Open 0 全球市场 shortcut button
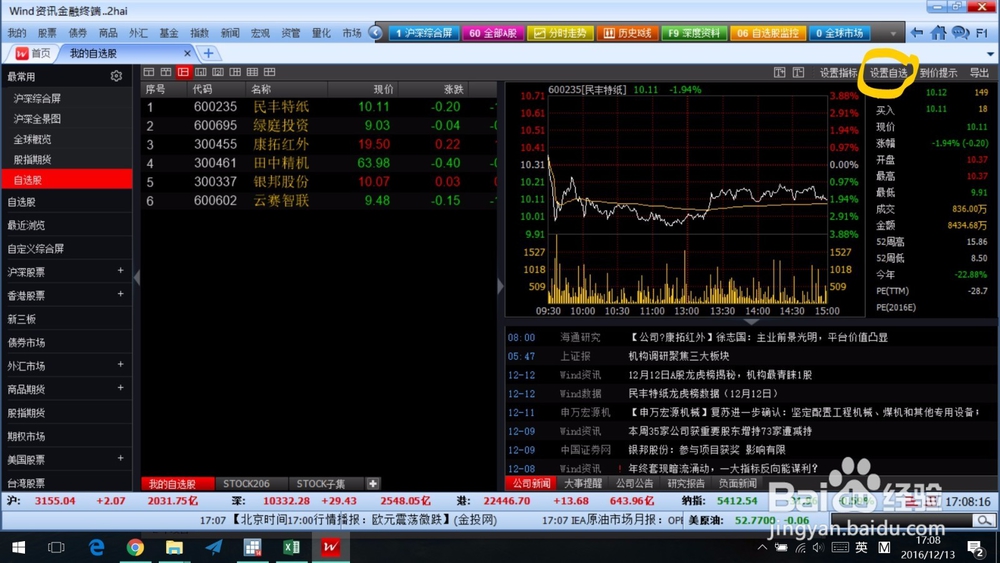 [840, 33]
